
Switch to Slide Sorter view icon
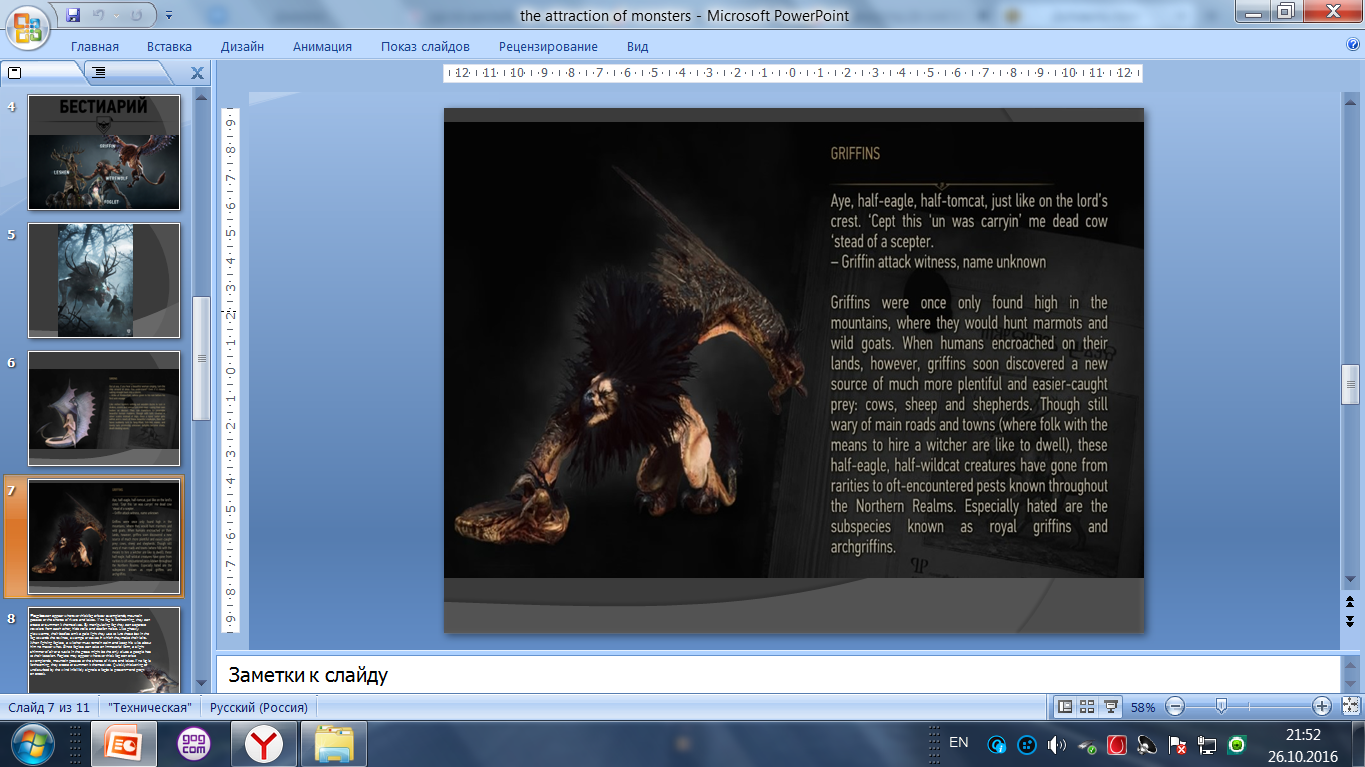tap(1088, 707)
